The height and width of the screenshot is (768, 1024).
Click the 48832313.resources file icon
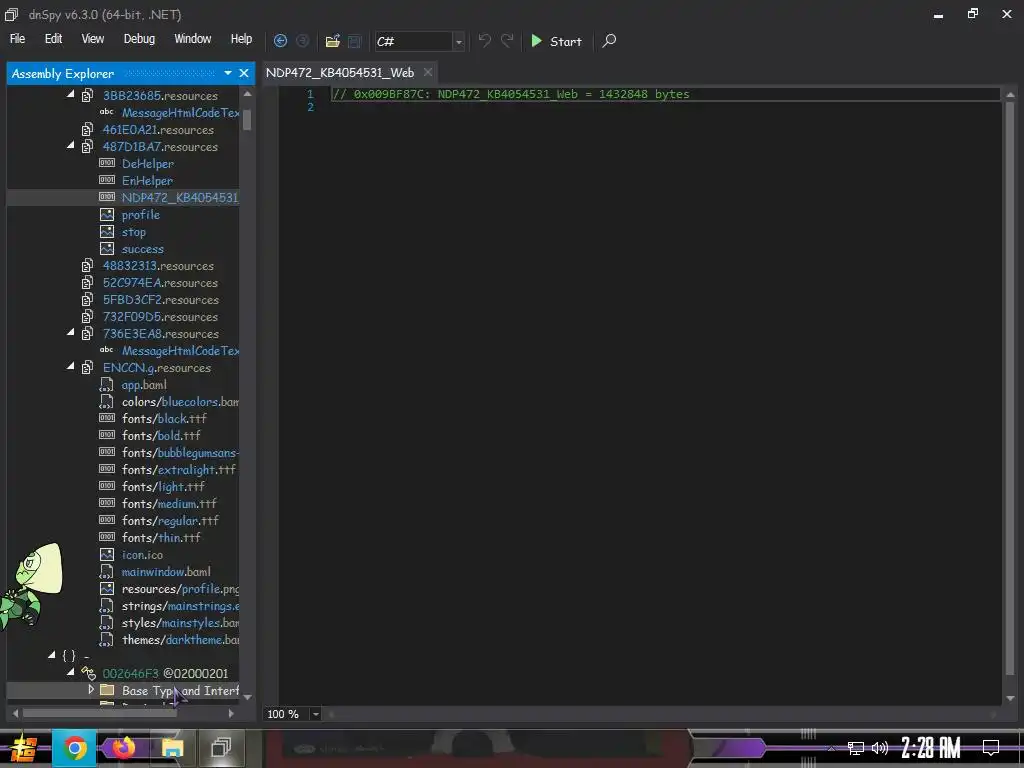point(88,265)
